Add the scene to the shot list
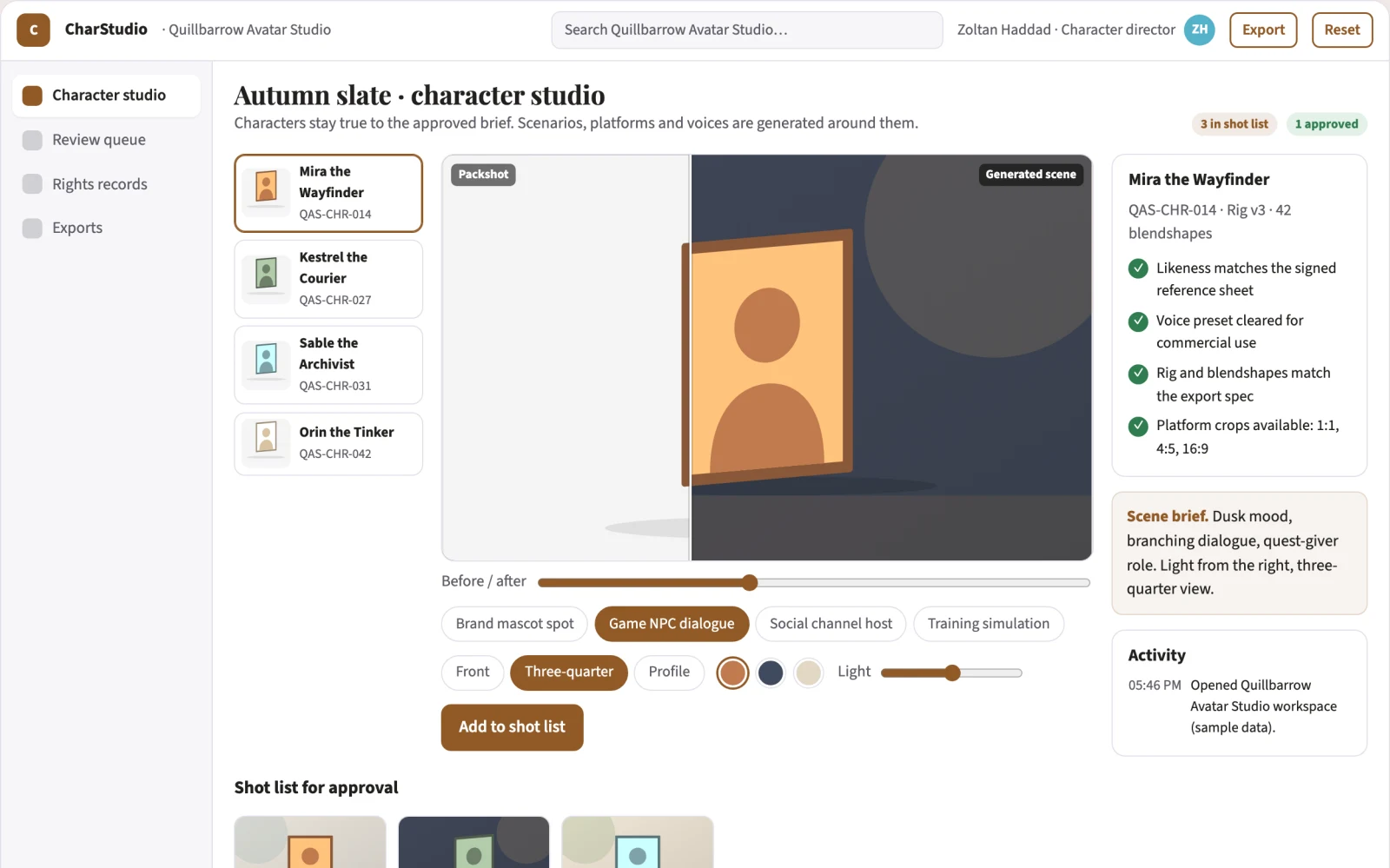The height and width of the screenshot is (868, 1390). 512,727
